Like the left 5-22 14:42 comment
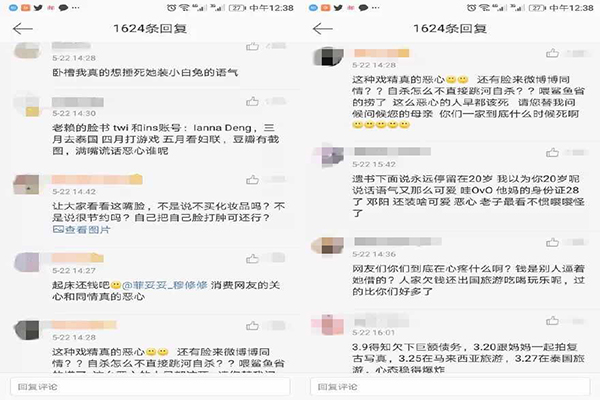 click(252, 180)
